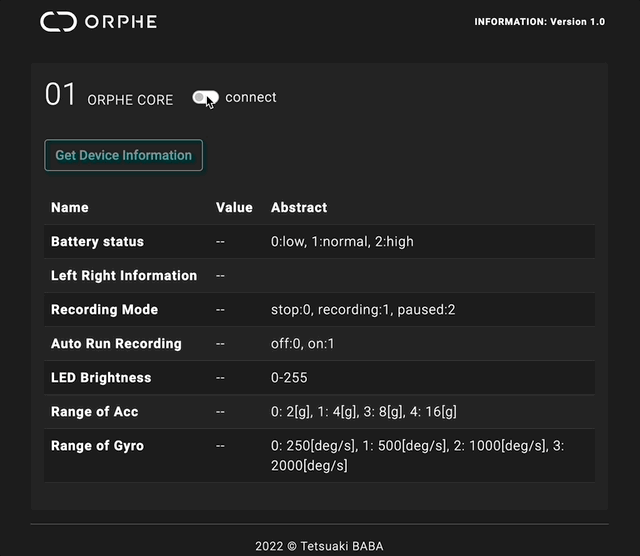Click the LED Brightness value '--'

point(220,378)
